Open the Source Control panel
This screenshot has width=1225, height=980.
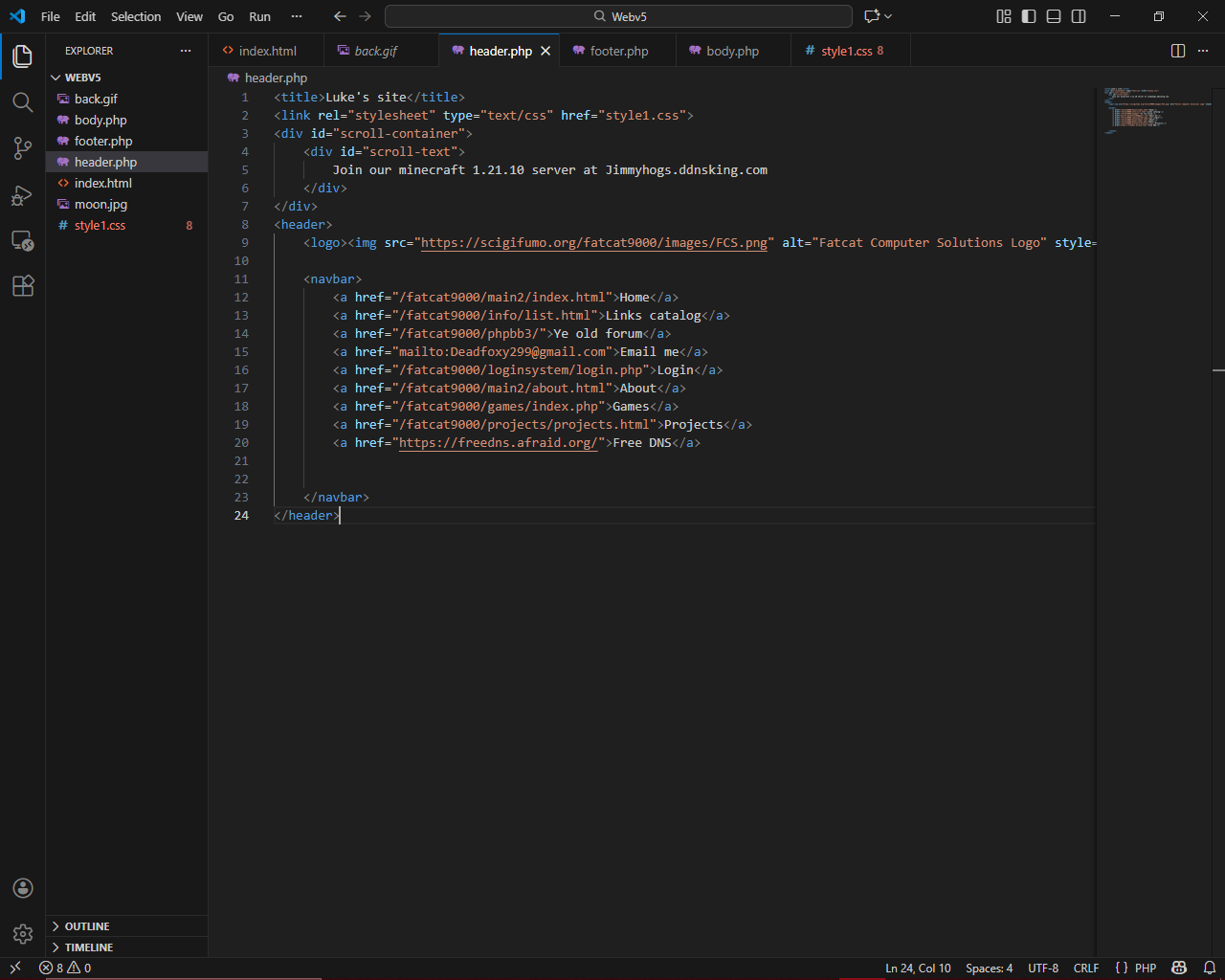(x=22, y=148)
